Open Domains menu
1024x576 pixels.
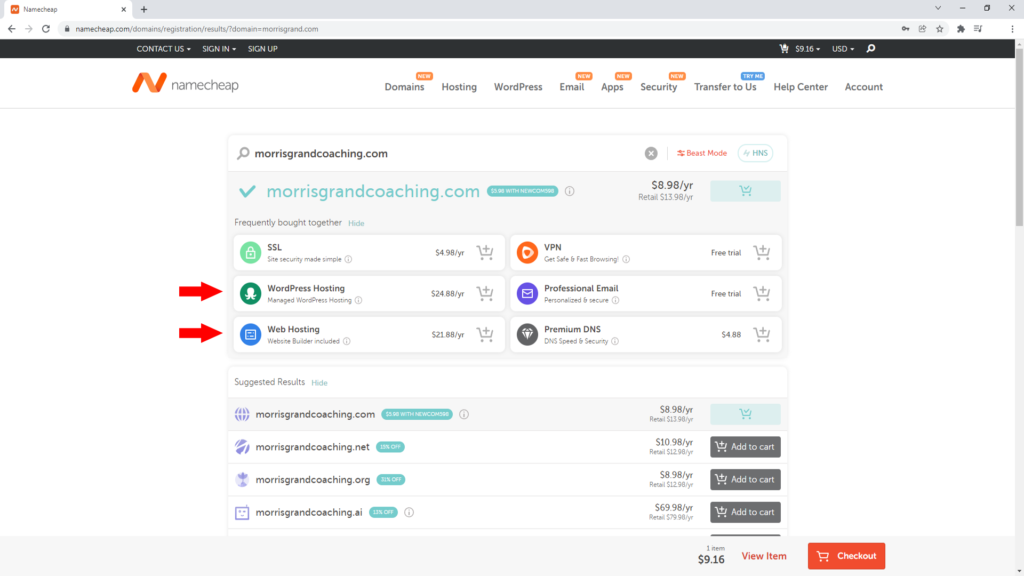(x=404, y=87)
